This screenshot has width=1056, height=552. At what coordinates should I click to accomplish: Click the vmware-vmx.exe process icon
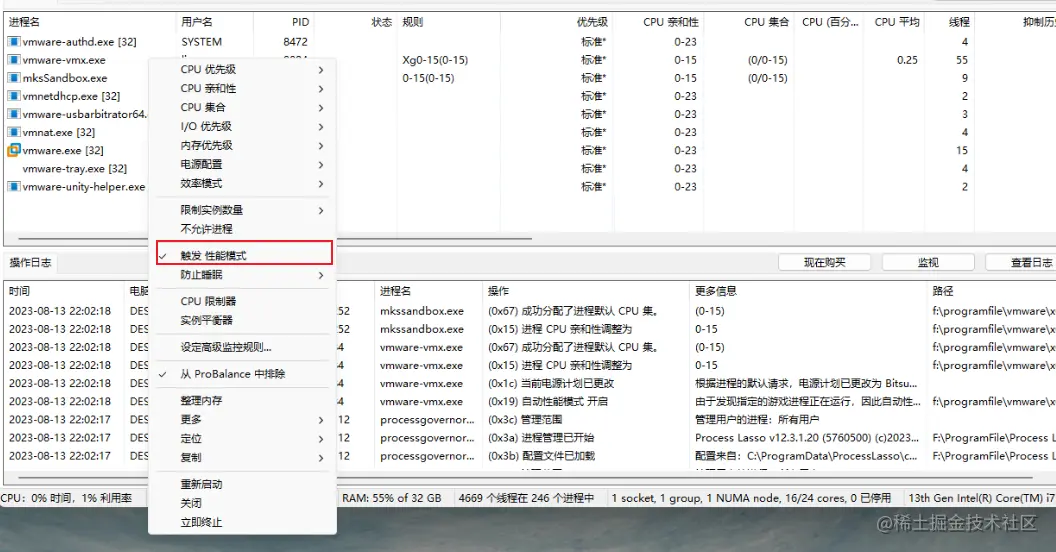[13, 60]
